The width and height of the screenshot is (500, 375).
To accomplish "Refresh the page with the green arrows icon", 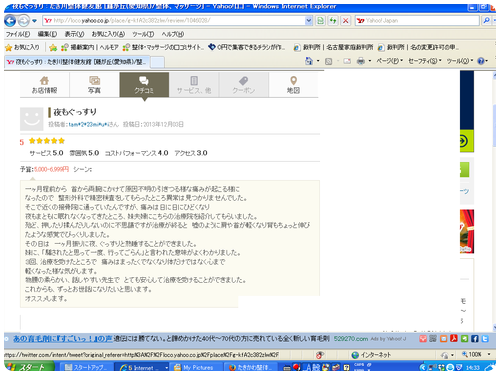I will (333, 21).
